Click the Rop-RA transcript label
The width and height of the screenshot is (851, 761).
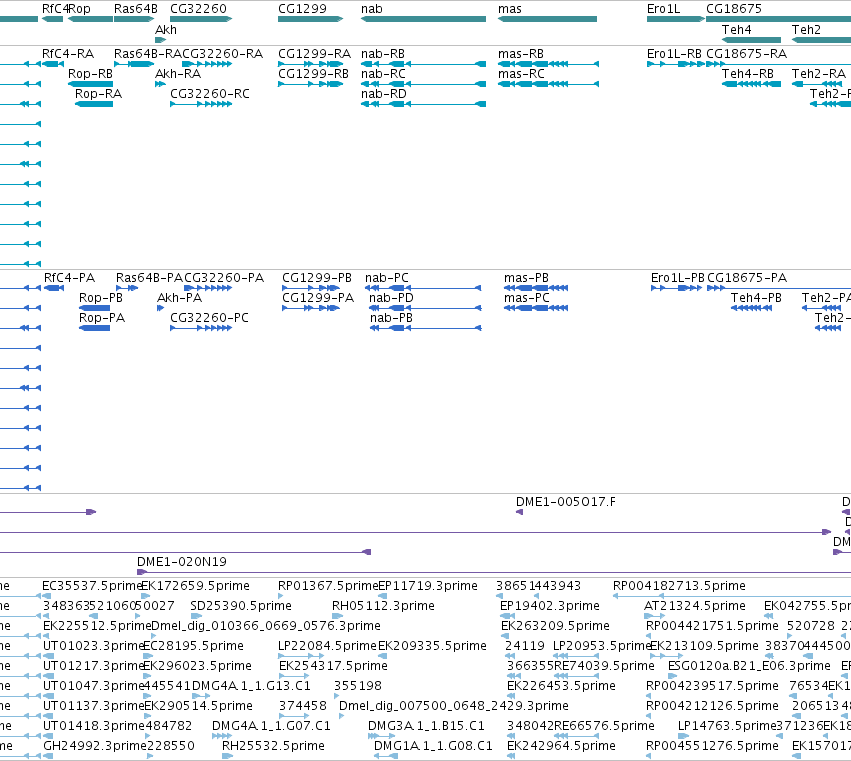[98, 94]
